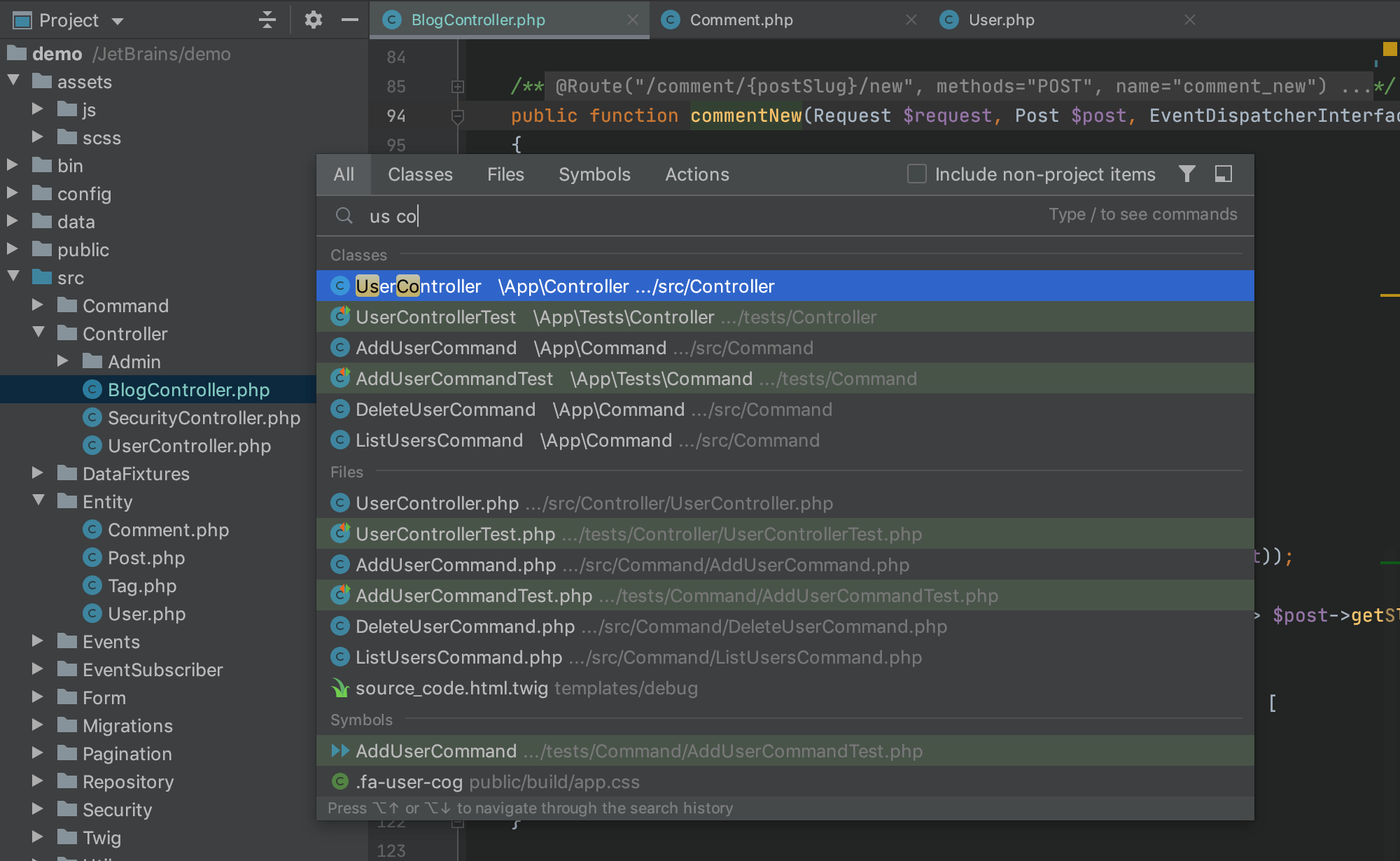
Task: Click the Symbols section button
Action: [596, 174]
